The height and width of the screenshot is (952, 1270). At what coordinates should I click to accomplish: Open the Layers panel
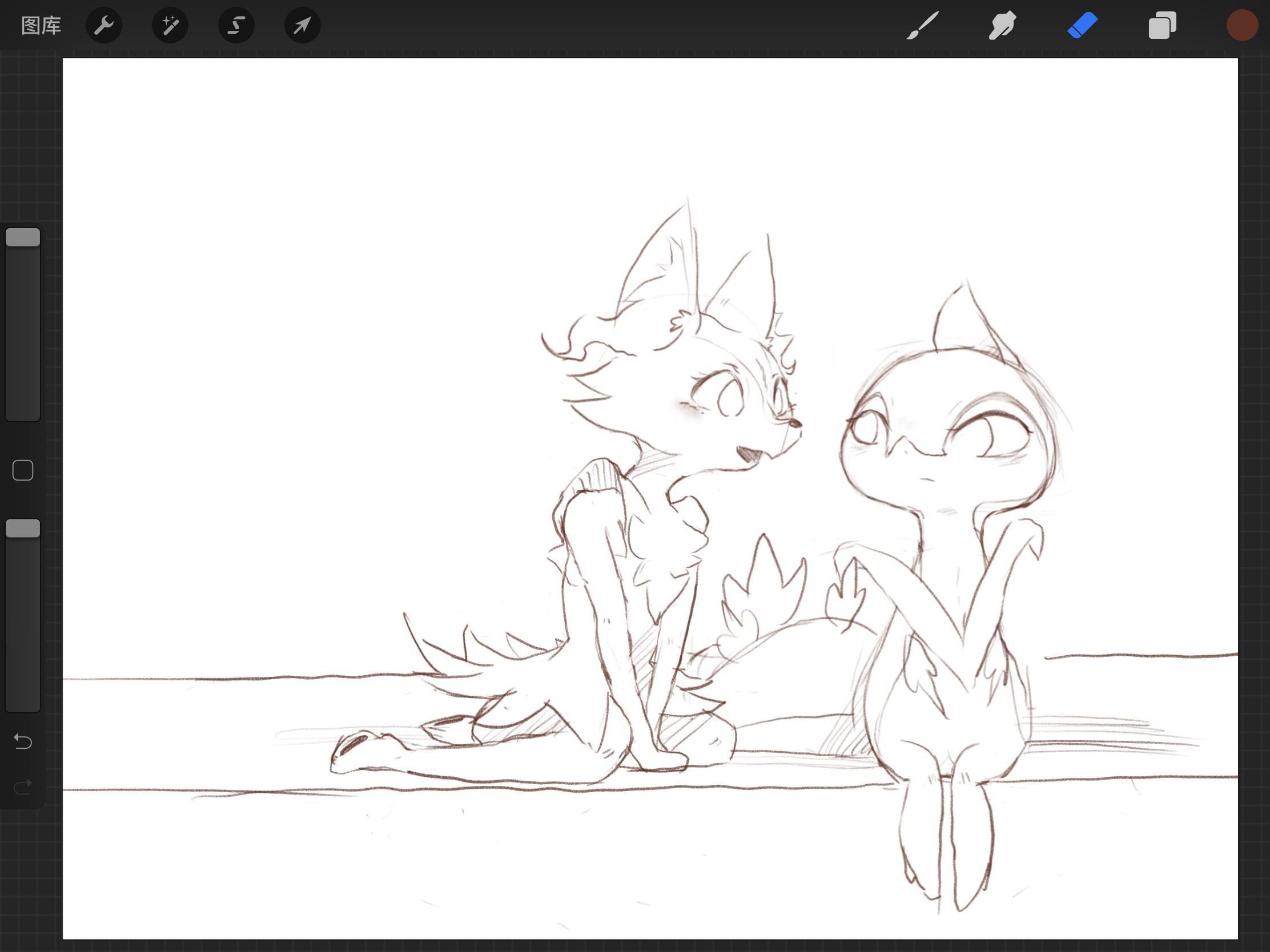point(1163,26)
